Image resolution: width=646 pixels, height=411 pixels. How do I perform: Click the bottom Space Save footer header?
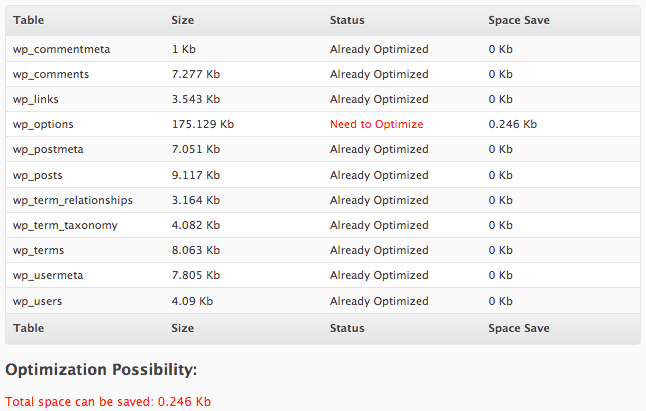point(519,328)
